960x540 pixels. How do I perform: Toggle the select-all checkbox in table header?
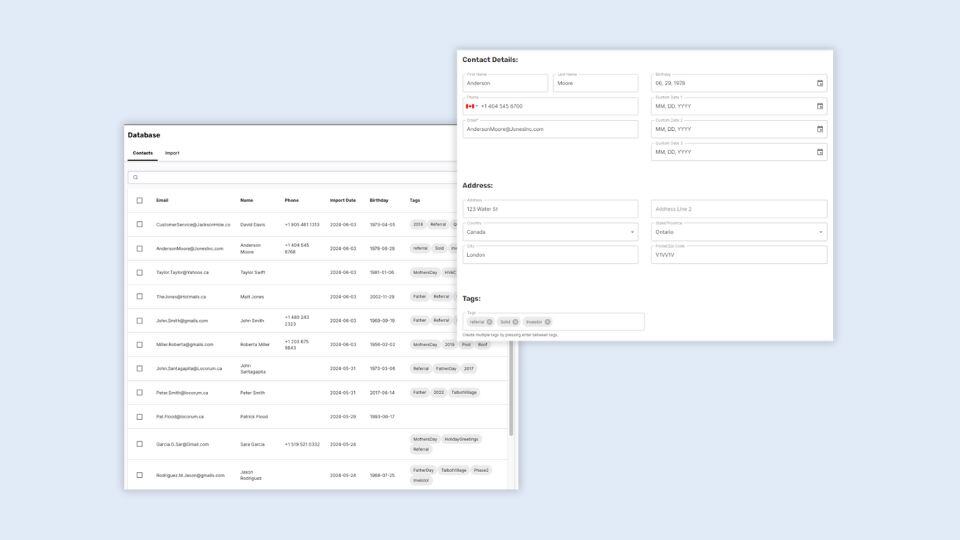coord(140,200)
